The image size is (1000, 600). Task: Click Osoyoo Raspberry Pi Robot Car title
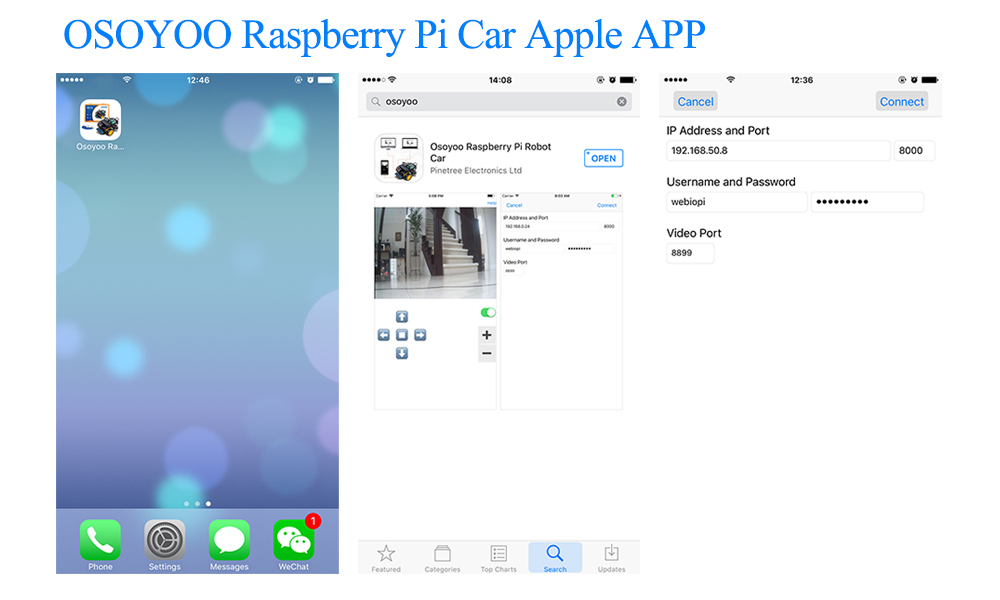tap(490, 152)
